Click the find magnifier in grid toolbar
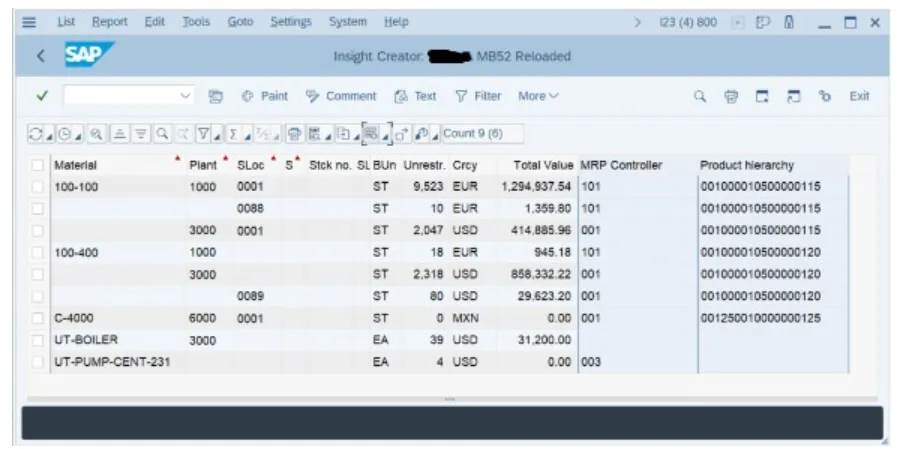897x449 pixels. 162,134
